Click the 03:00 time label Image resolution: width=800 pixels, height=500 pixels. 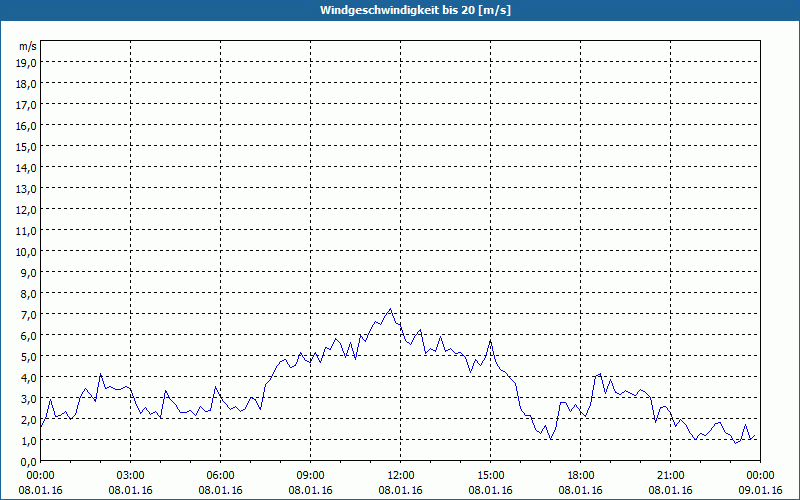[131, 476]
